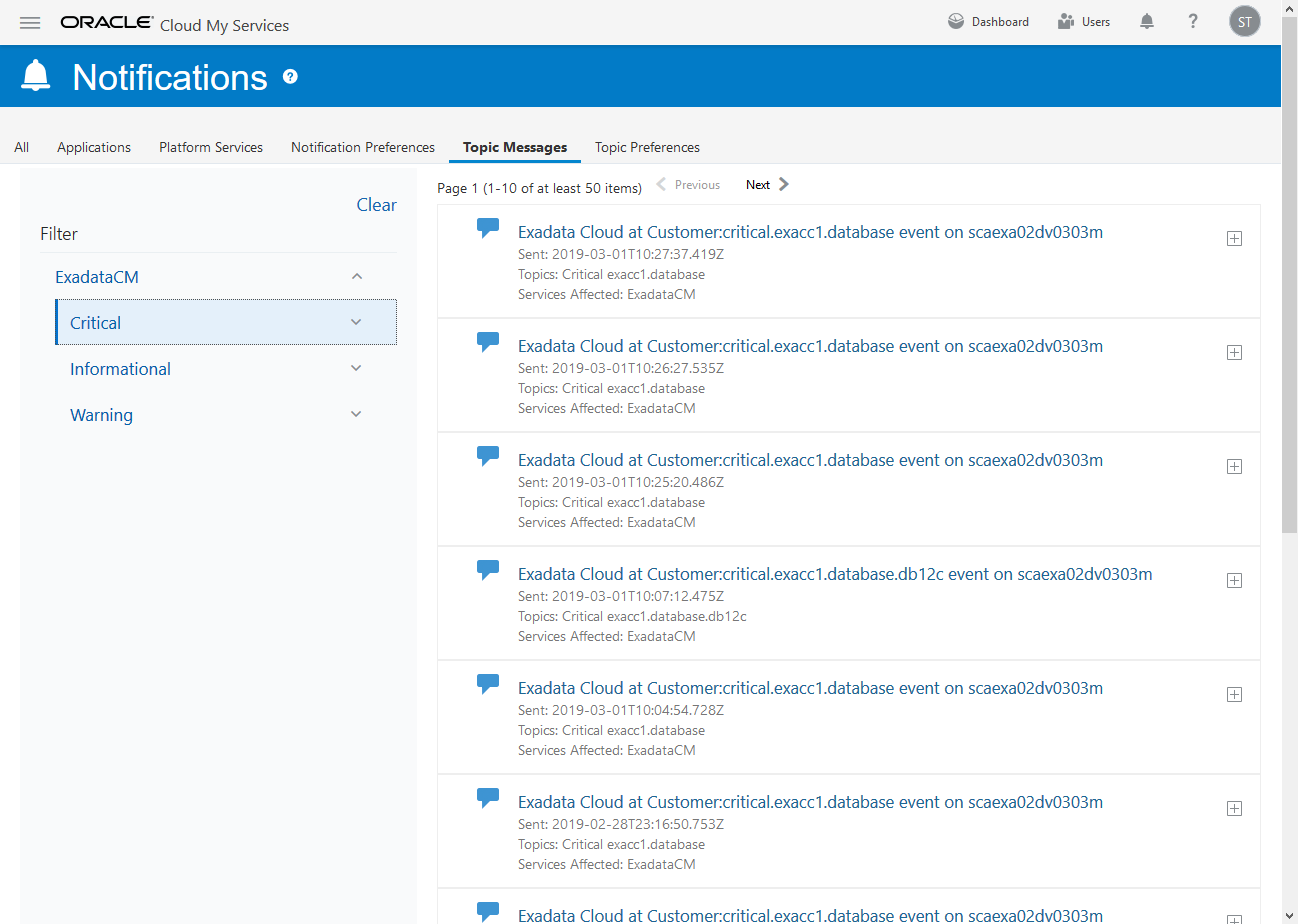Screen dimensions: 1298x924
Task: Expand message sent at 2019-02-28T23:16:50.753Z
Action: pos(1234,808)
